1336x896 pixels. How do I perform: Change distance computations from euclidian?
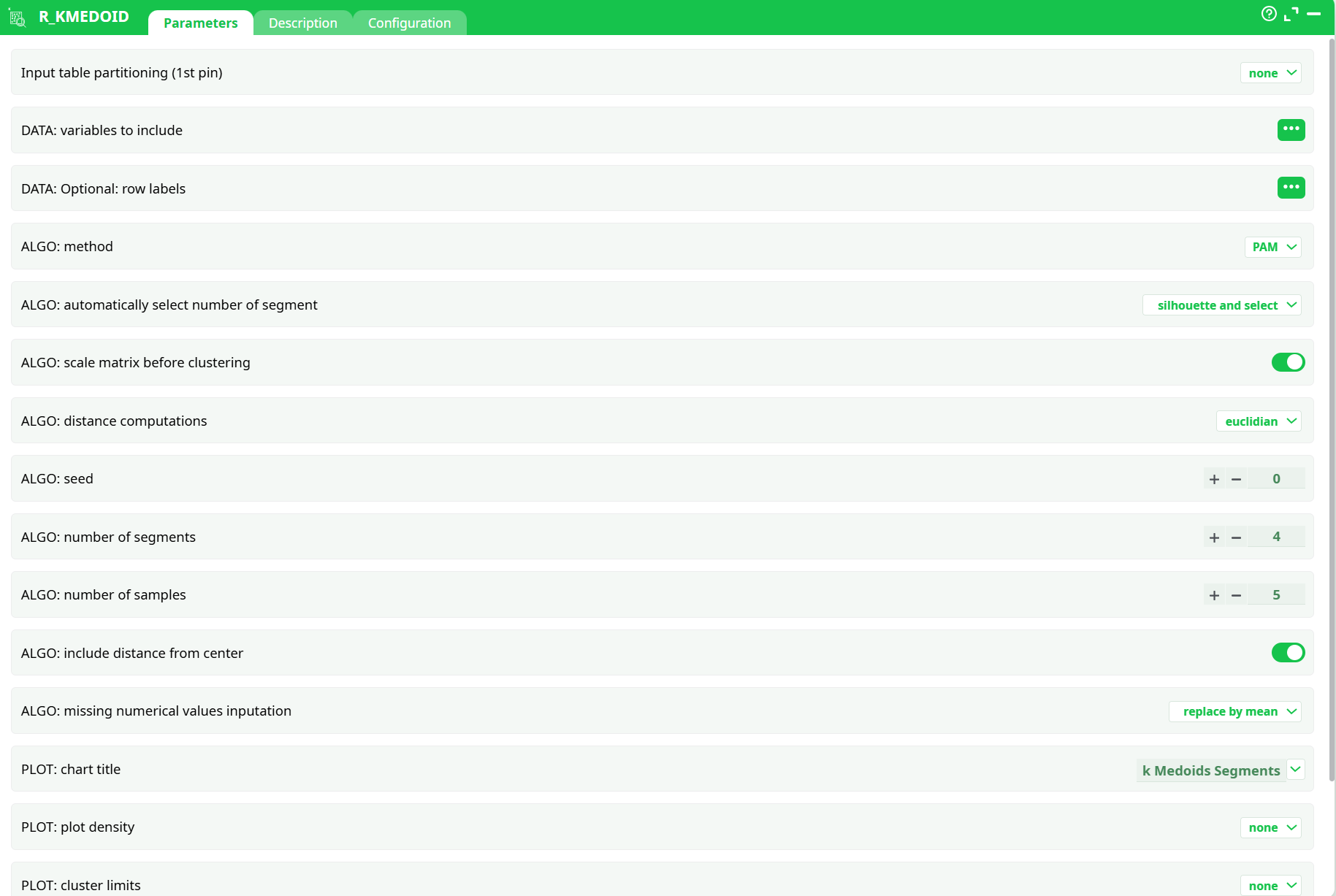(x=1259, y=421)
